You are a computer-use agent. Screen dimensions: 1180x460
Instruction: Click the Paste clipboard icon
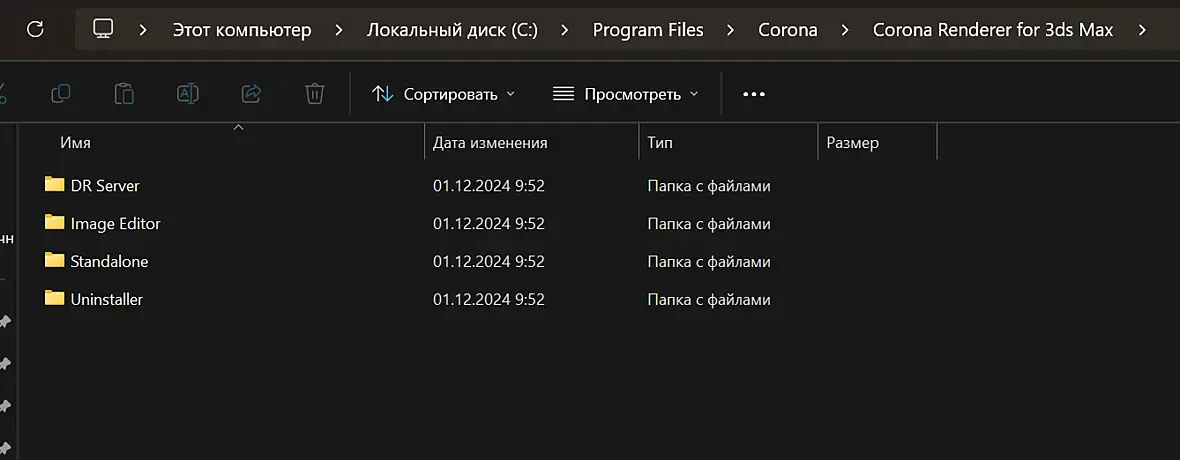coord(124,94)
